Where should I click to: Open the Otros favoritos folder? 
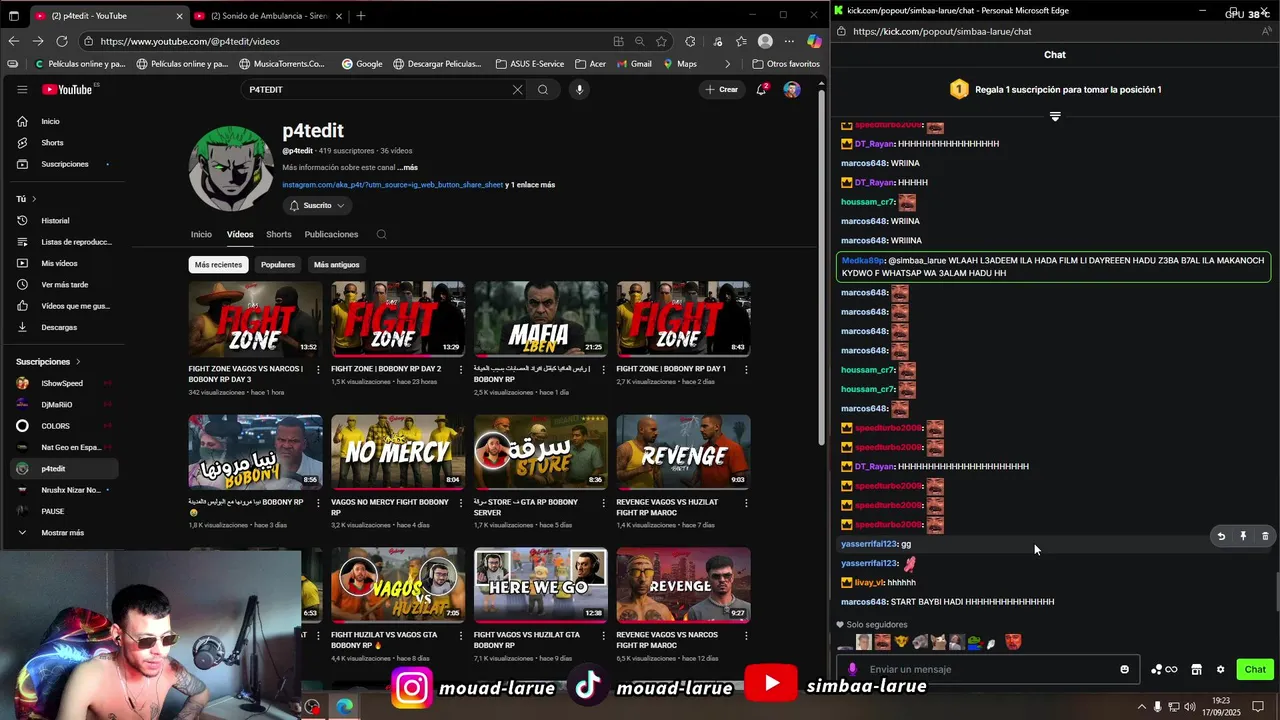[x=786, y=63]
